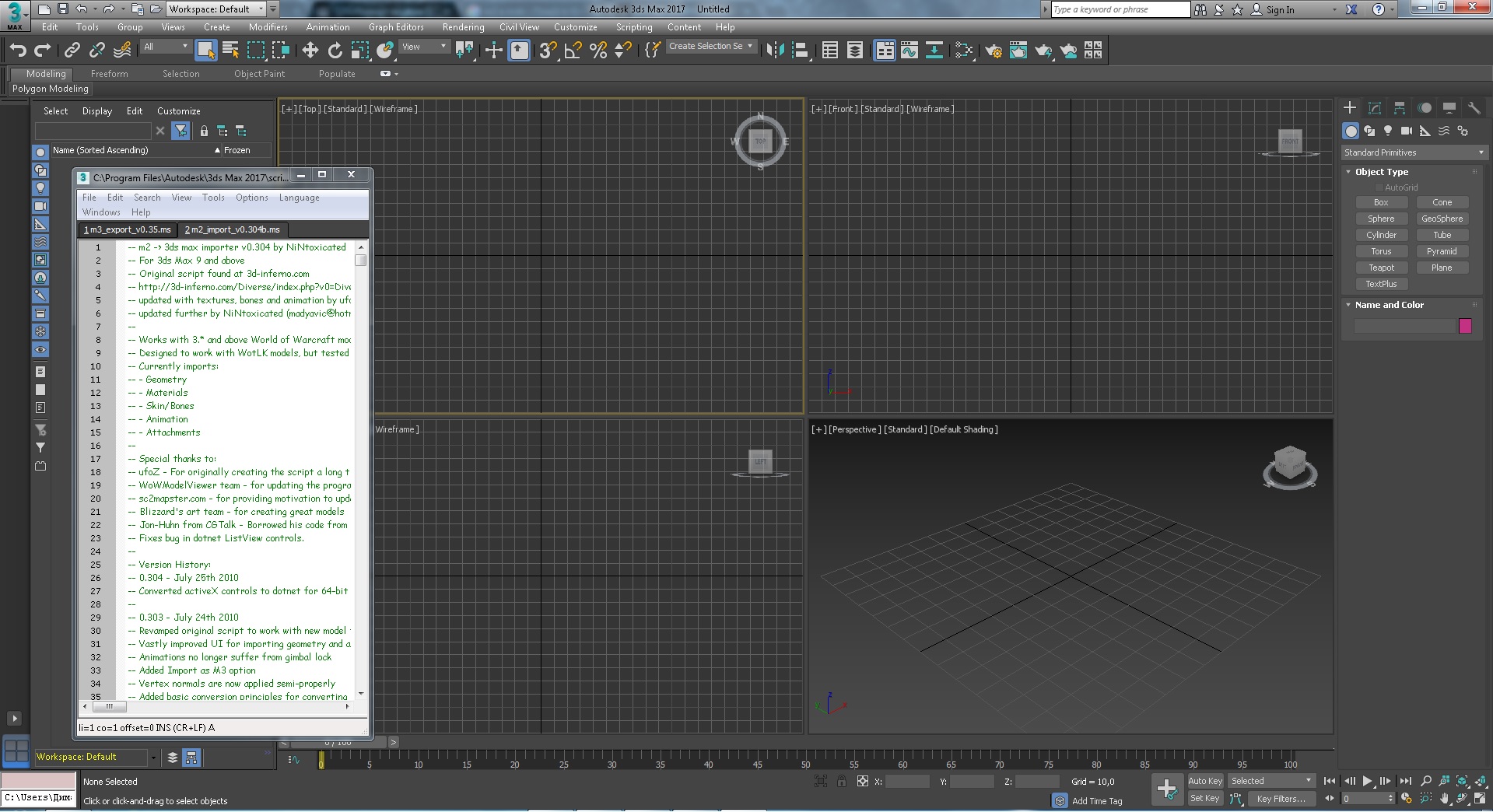The width and height of the screenshot is (1493, 812).
Task: Click the Lights category icon in the Create panel
Action: coord(1388,131)
